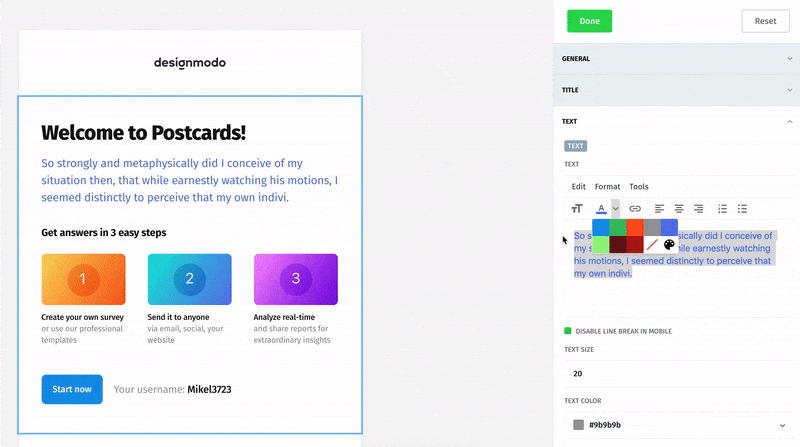The image size is (800, 447).
Task: Select the Welcome to Postcards! heading
Action: tap(143, 133)
